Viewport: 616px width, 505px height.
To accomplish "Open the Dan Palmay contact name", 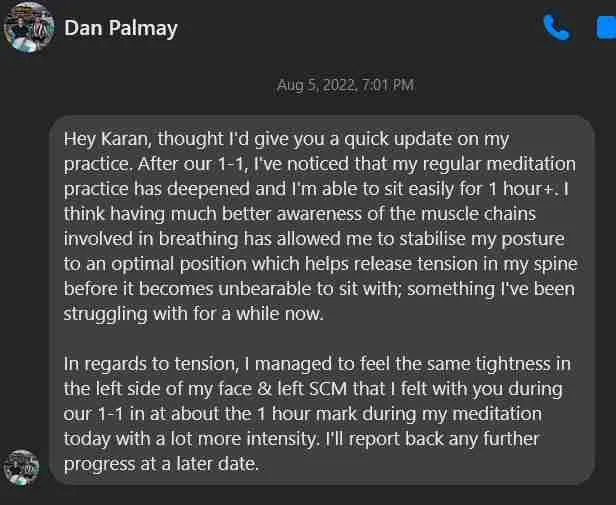I will (x=121, y=28).
